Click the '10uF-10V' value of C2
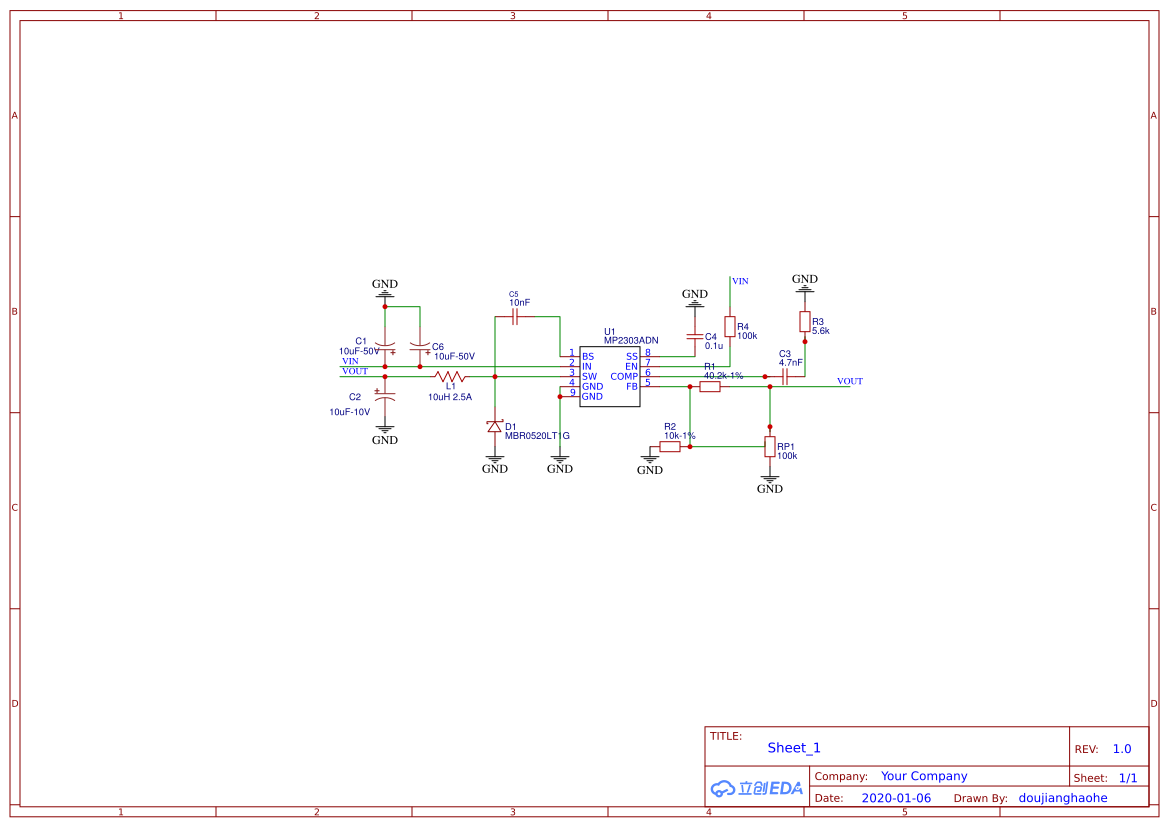This screenshot has width=1169, height=827. pos(350,412)
